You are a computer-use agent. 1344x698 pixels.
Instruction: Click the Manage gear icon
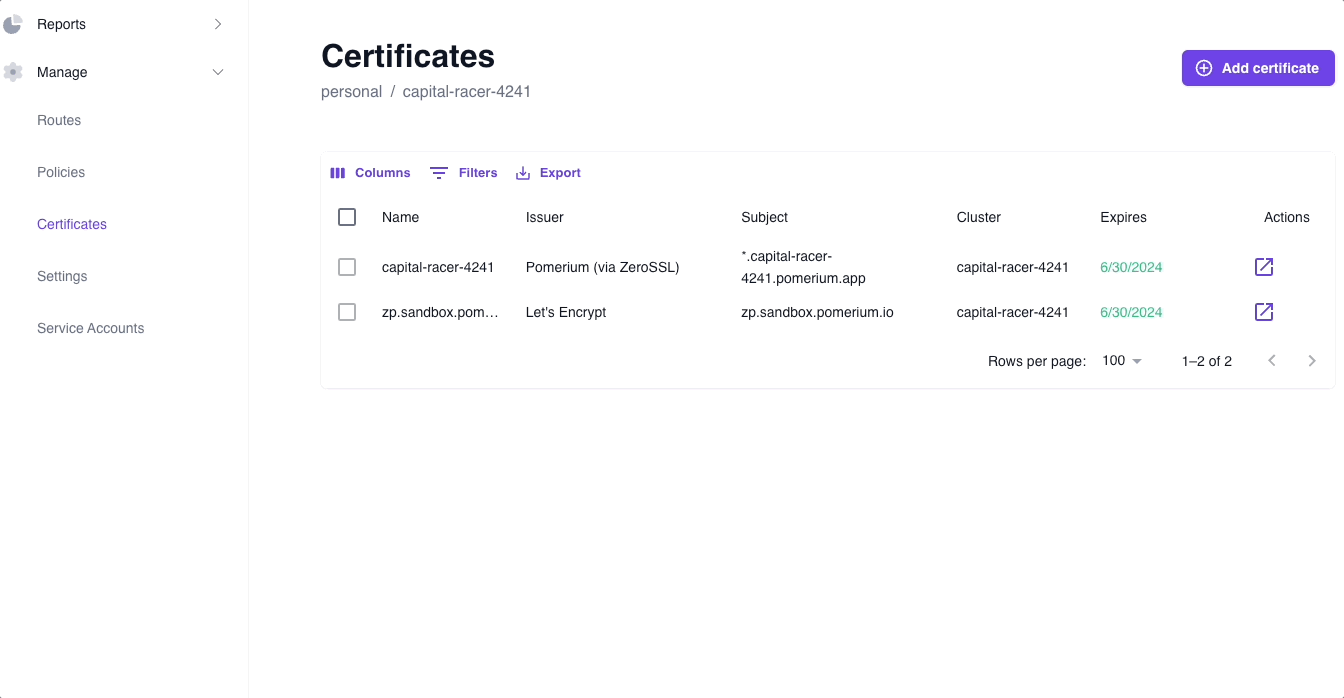pyautogui.click(x=12, y=72)
